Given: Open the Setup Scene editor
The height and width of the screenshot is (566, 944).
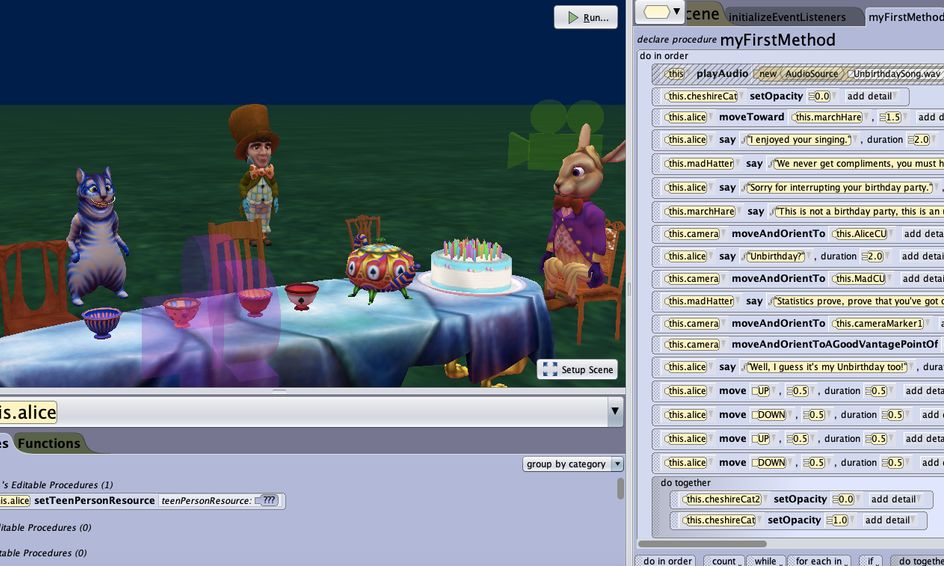Looking at the screenshot, I should click(577, 369).
